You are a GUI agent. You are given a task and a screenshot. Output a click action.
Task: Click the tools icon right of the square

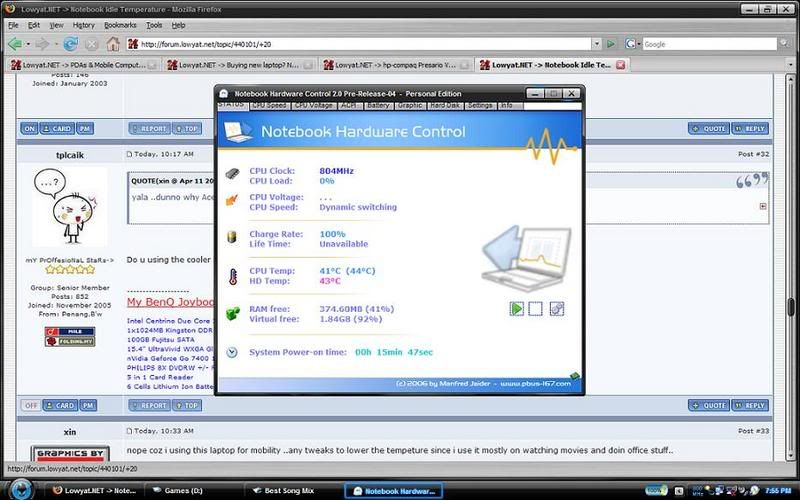click(x=557, y=309)
